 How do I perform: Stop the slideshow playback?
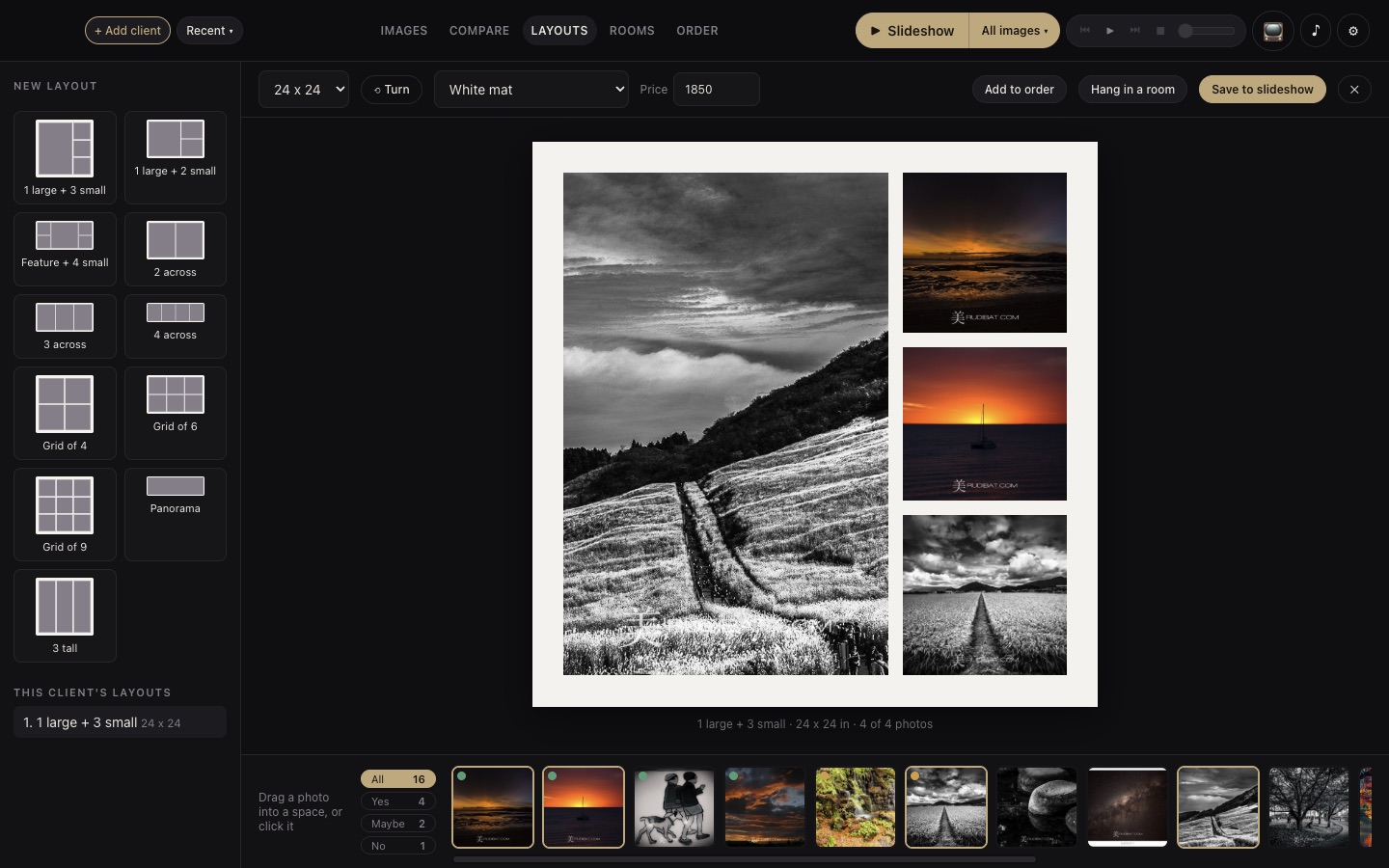1160,31
